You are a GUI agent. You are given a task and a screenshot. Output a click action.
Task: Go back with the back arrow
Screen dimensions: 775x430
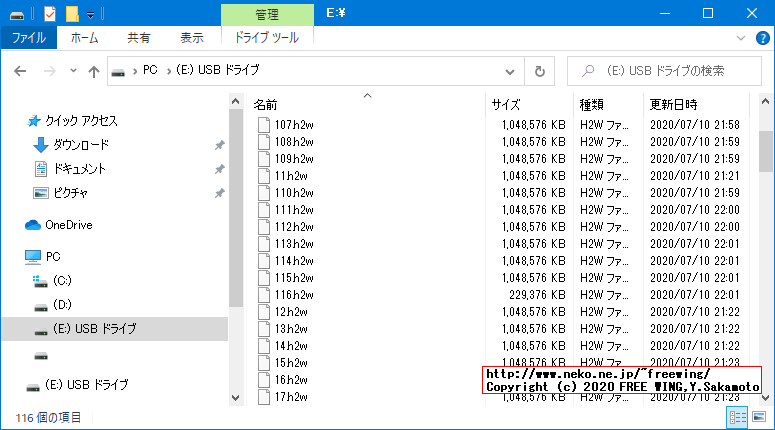(20, 71)
